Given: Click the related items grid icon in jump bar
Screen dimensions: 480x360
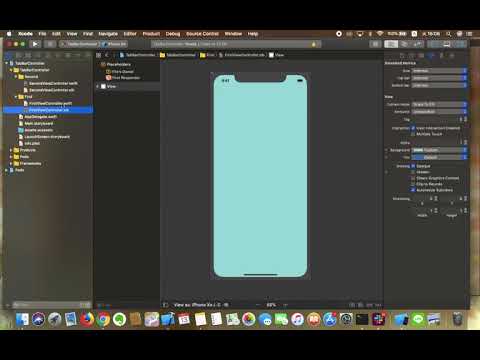Looking at the screenshot, I should 98,55.
